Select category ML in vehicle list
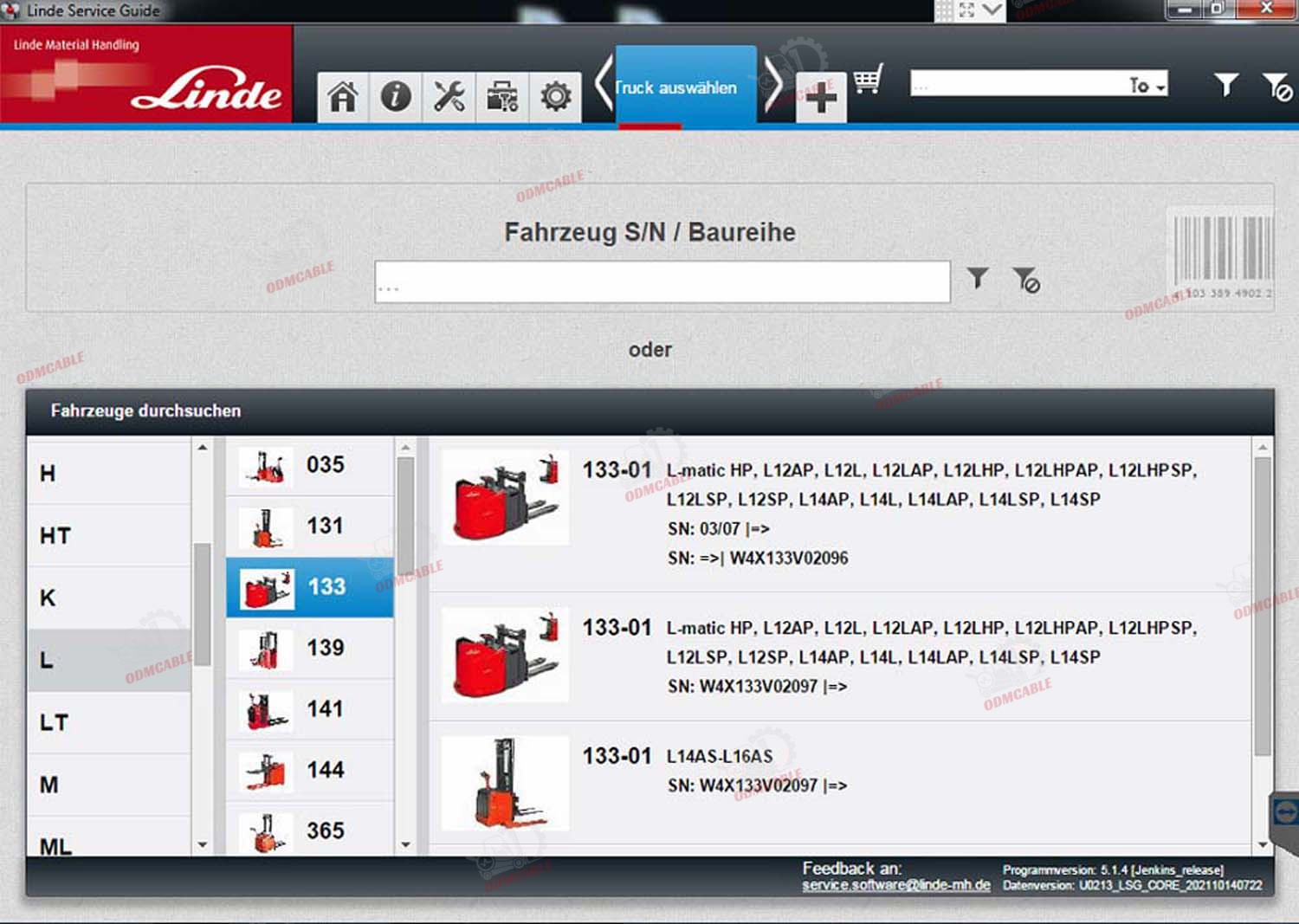This screenshot has height=924, width=1299. pyautogui.click(x=109, y=837)
